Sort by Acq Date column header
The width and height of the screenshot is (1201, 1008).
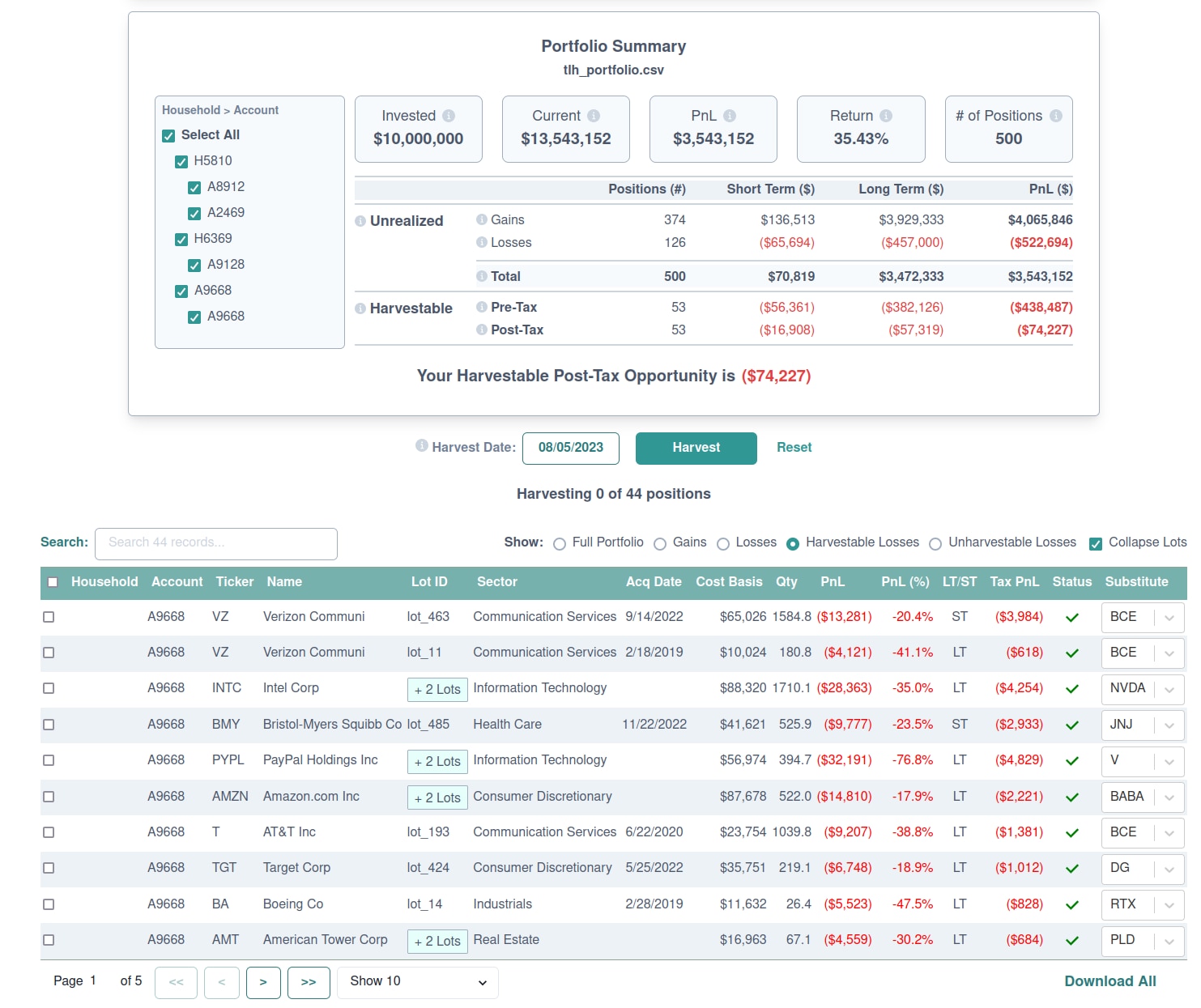[x=654, y=581]
